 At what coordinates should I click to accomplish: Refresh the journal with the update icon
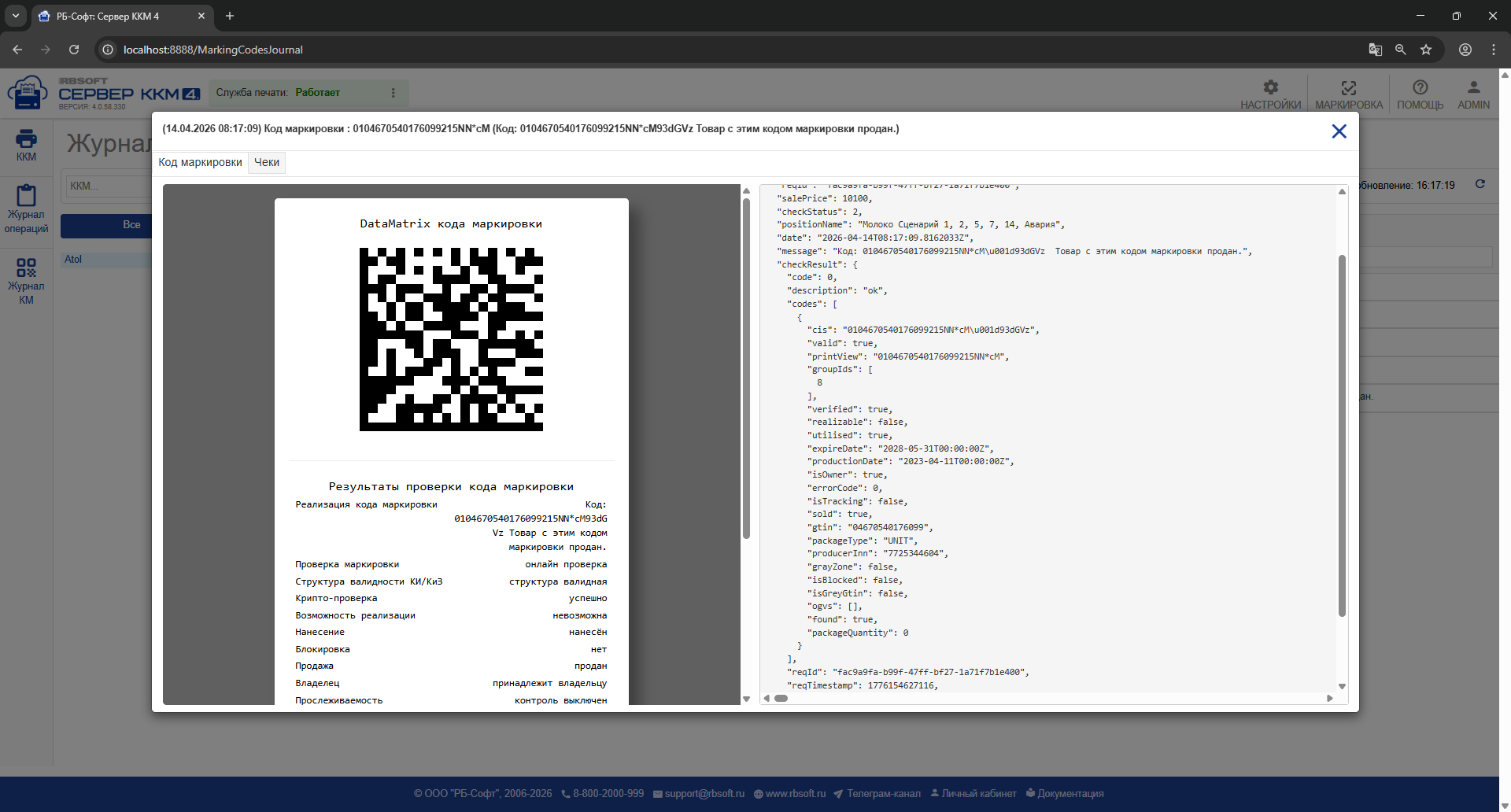click(1480, 184)
